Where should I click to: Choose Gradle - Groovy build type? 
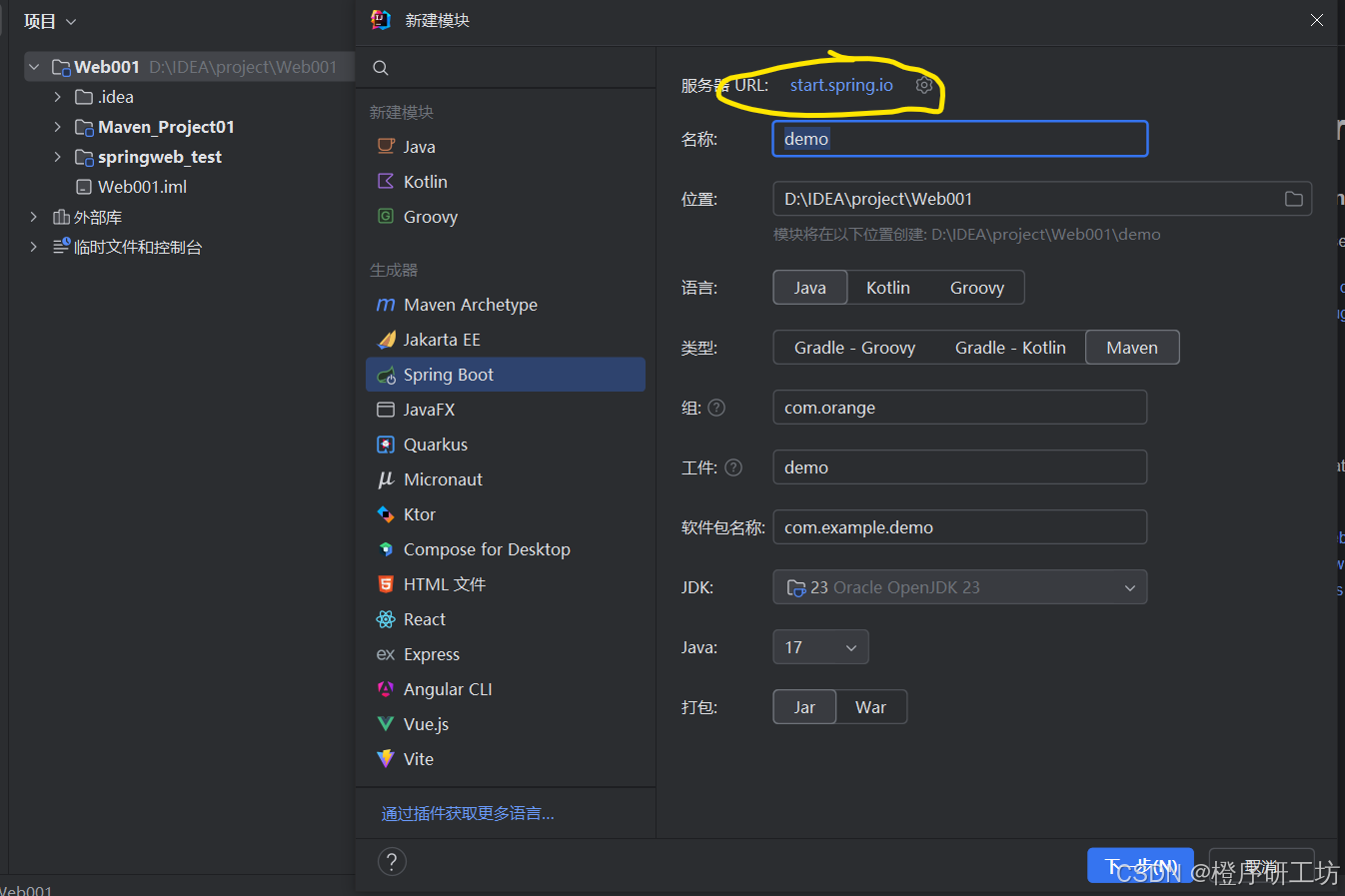pyautogui.click(x=854, y=348)
